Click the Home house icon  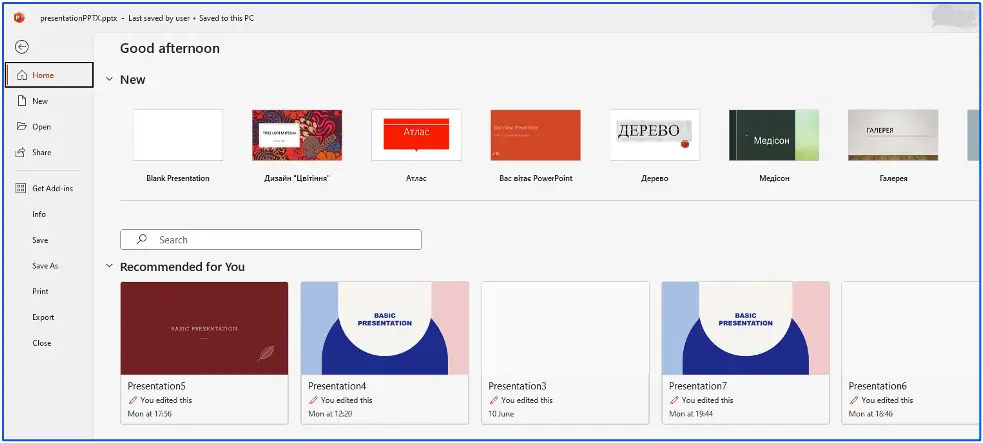pos(21,75)
